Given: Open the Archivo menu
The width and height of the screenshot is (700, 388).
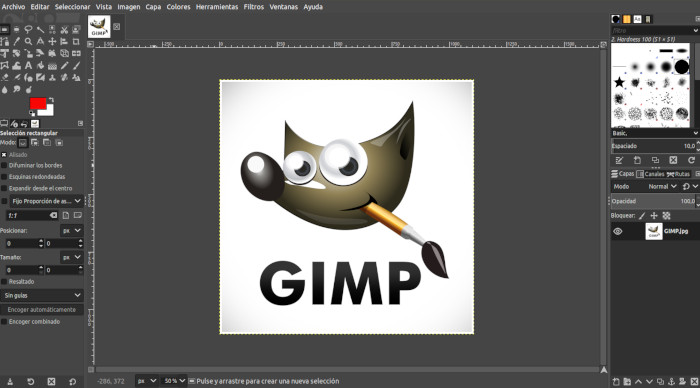Looking at the screenshot, I should pyautogui.click(x=13, y=7).
